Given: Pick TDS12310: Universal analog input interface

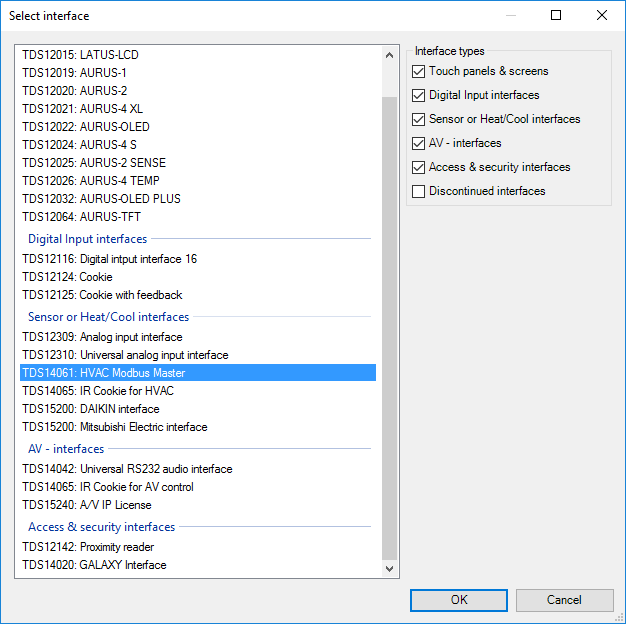Looking at the screenshot, I should 125,355.
